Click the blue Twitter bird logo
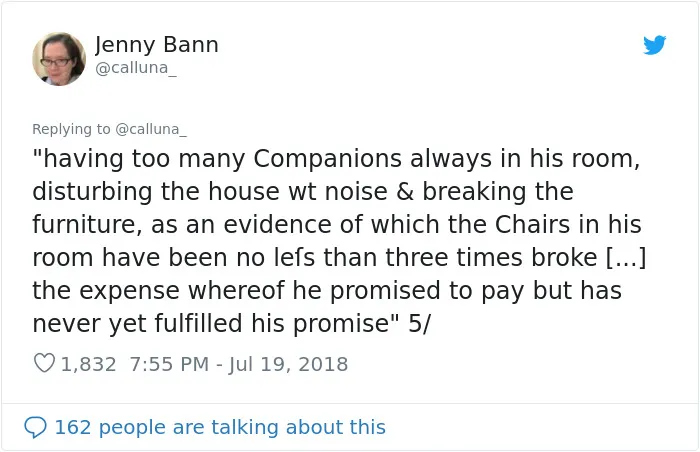 (654, 45)
